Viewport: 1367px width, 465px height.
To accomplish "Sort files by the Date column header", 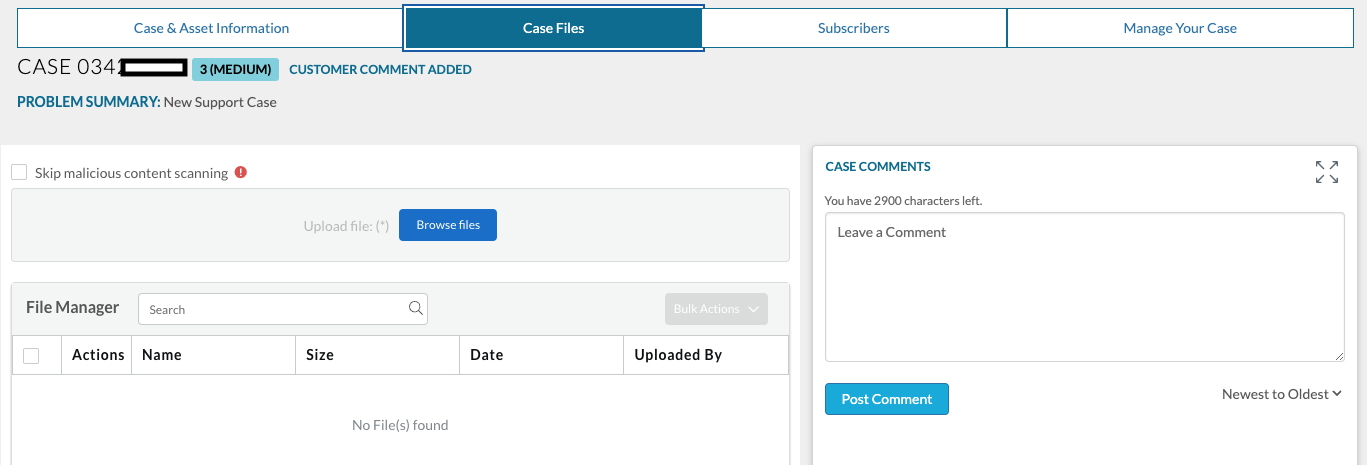I will tap(486, 355).
